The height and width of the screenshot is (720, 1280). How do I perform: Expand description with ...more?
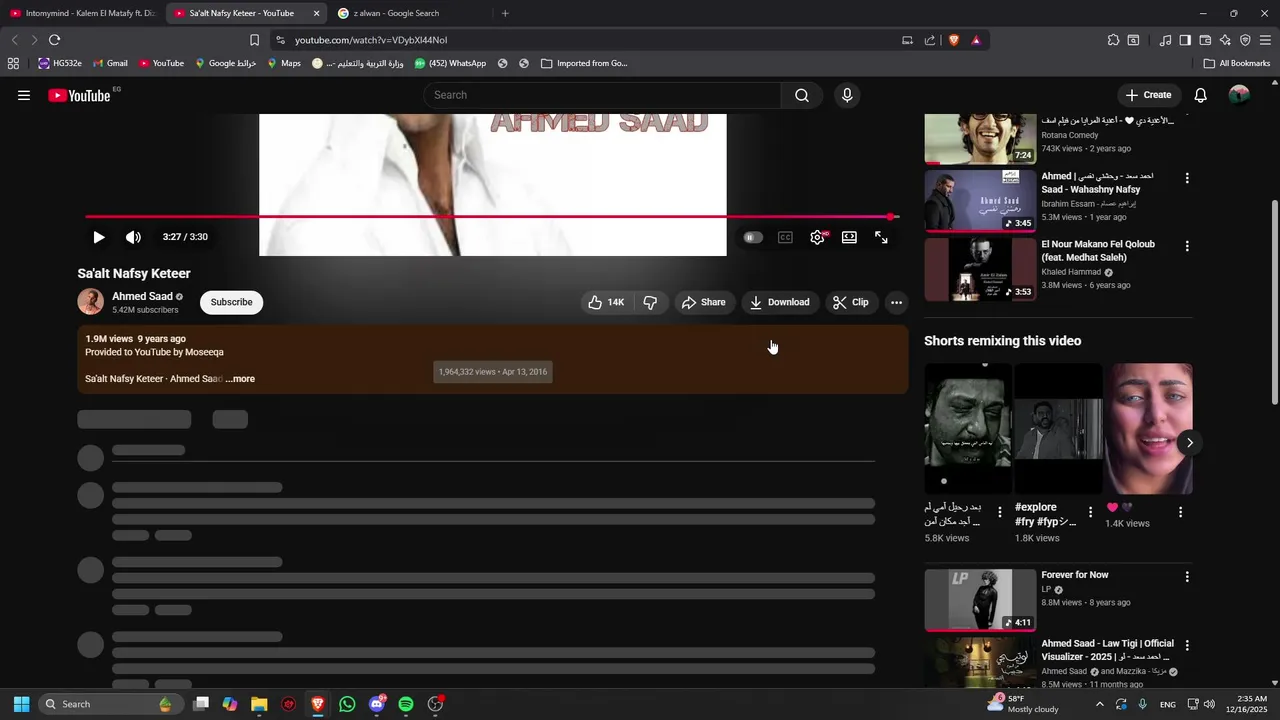coord(241,379)
